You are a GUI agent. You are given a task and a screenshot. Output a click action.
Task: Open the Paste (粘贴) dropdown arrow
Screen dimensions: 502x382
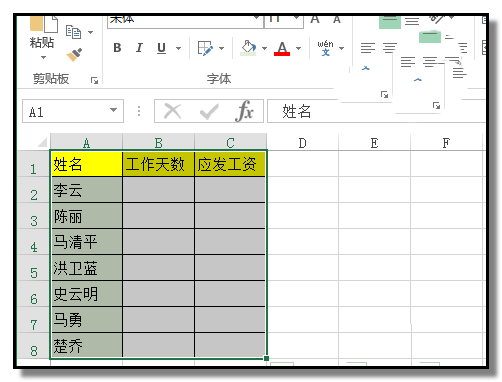[43, 57]
